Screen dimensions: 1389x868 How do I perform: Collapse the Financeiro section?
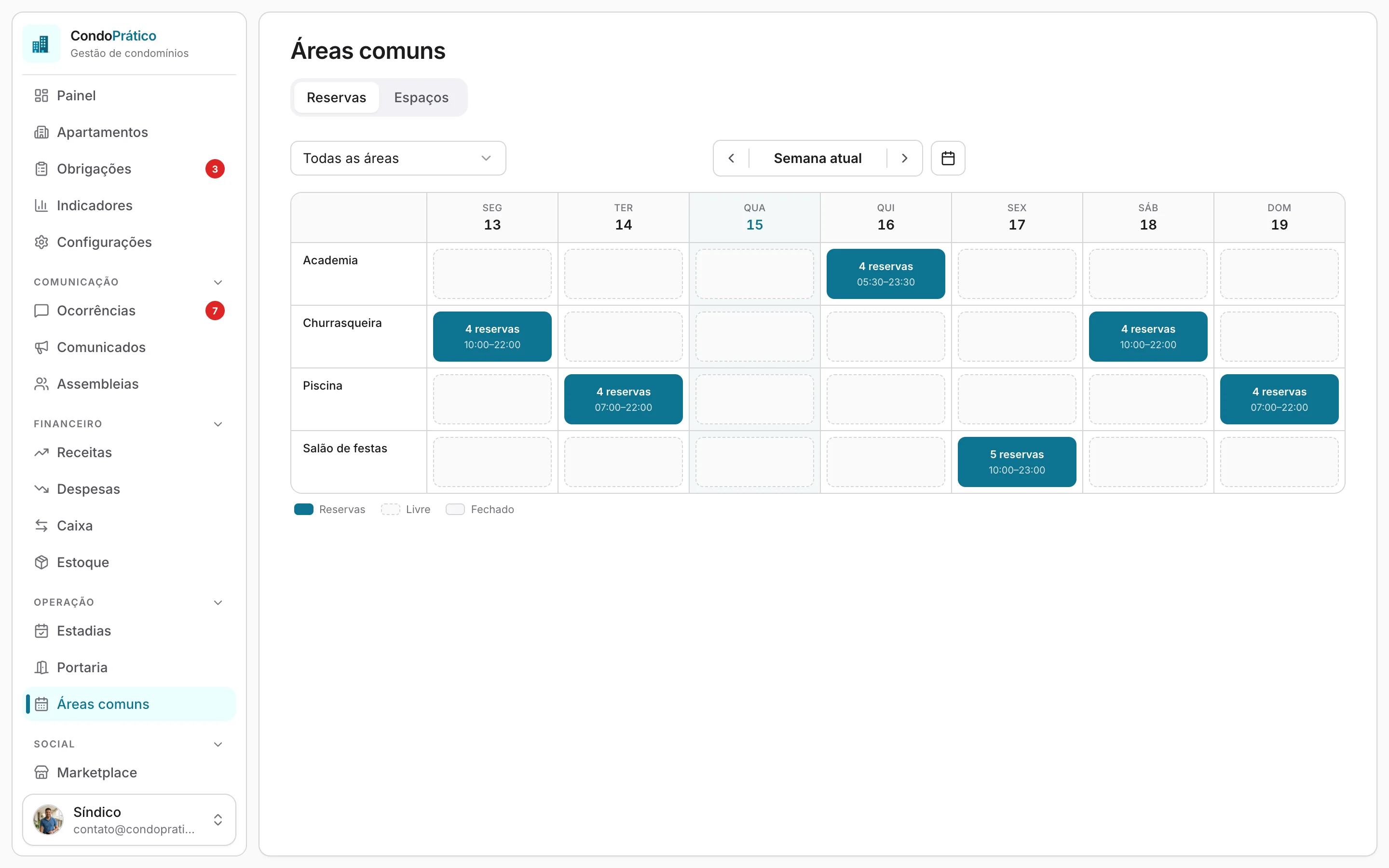(x=218, y=424)
